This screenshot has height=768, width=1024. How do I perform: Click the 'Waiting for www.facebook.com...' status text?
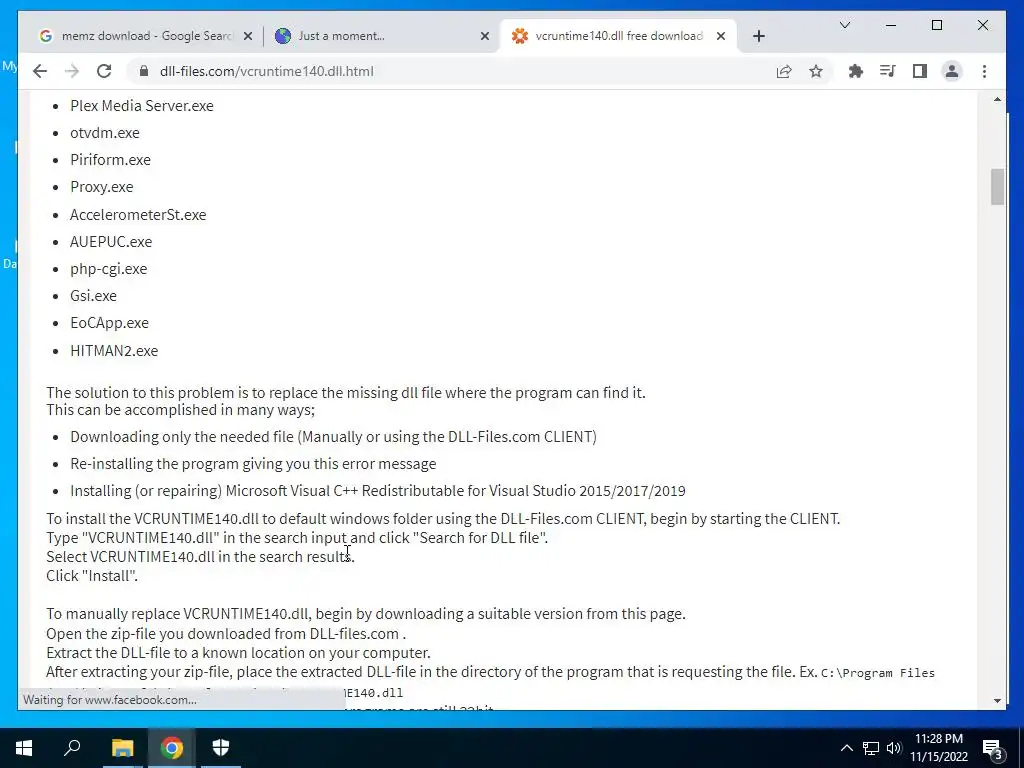point(109,699)
